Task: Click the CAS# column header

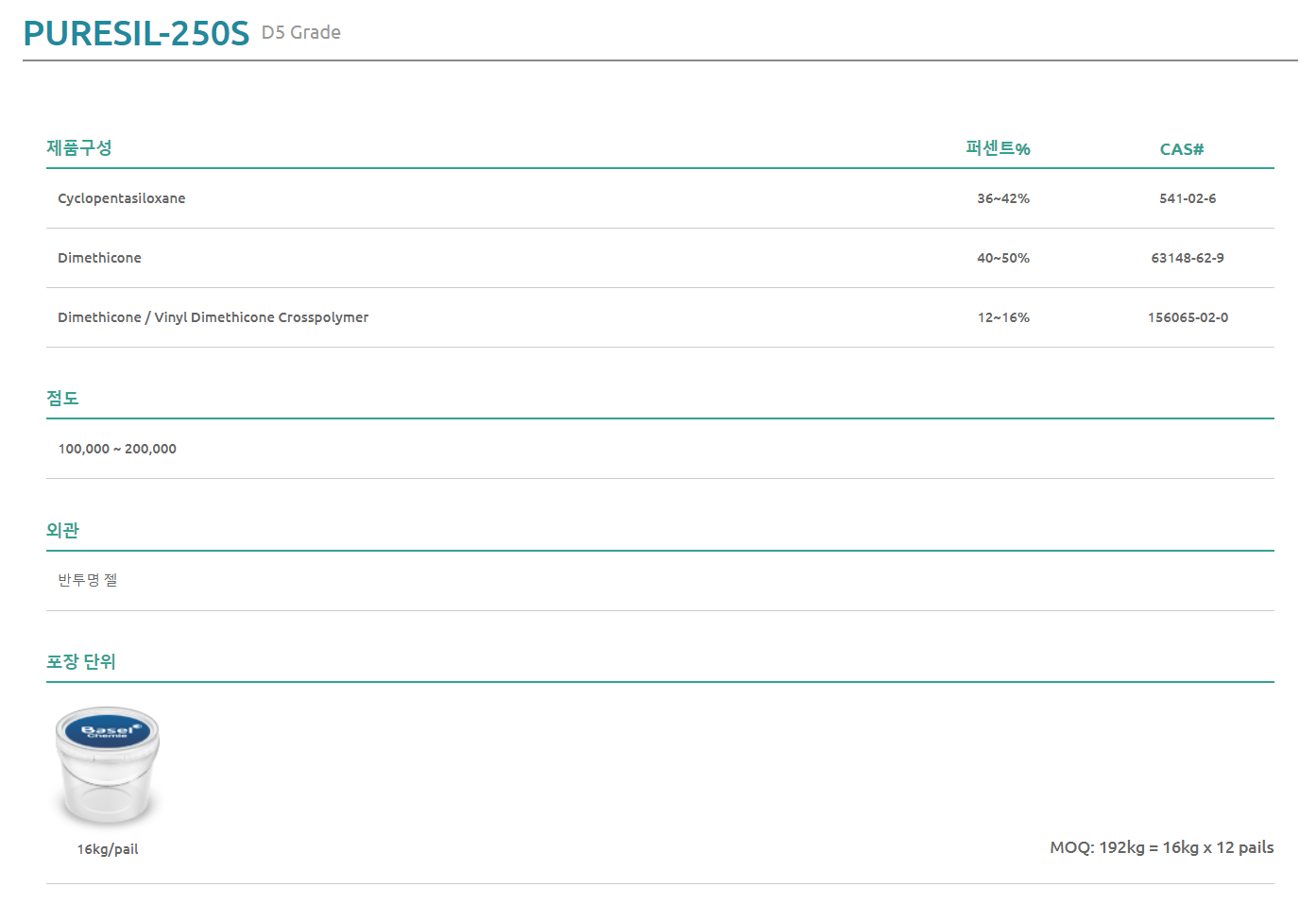Action: pyautogui.click(x=1182, y=149)
